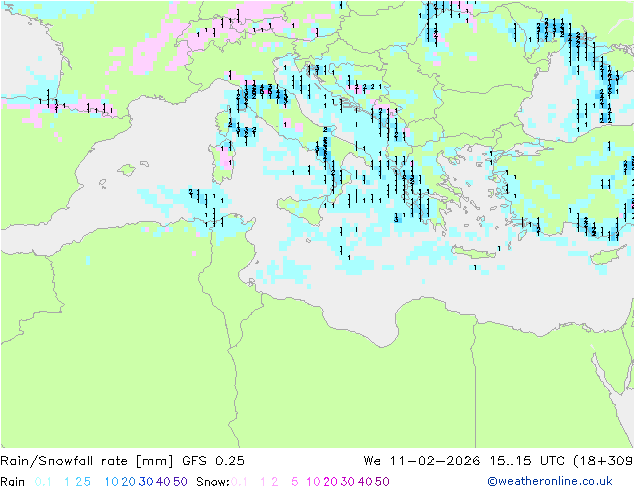Click the 'GFS 0.25' model label
Image resolution: width=634 pixels, height=490 pixels.
tap(213, 461)
